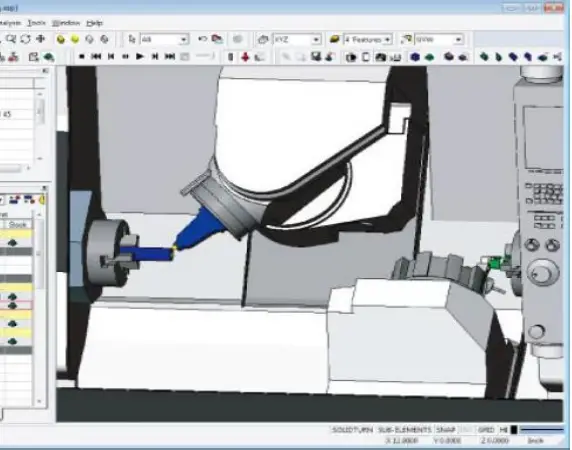The width and height of the screenshot is (572, 450).
Task: Click the X coordinate readout
Action: 402,441
